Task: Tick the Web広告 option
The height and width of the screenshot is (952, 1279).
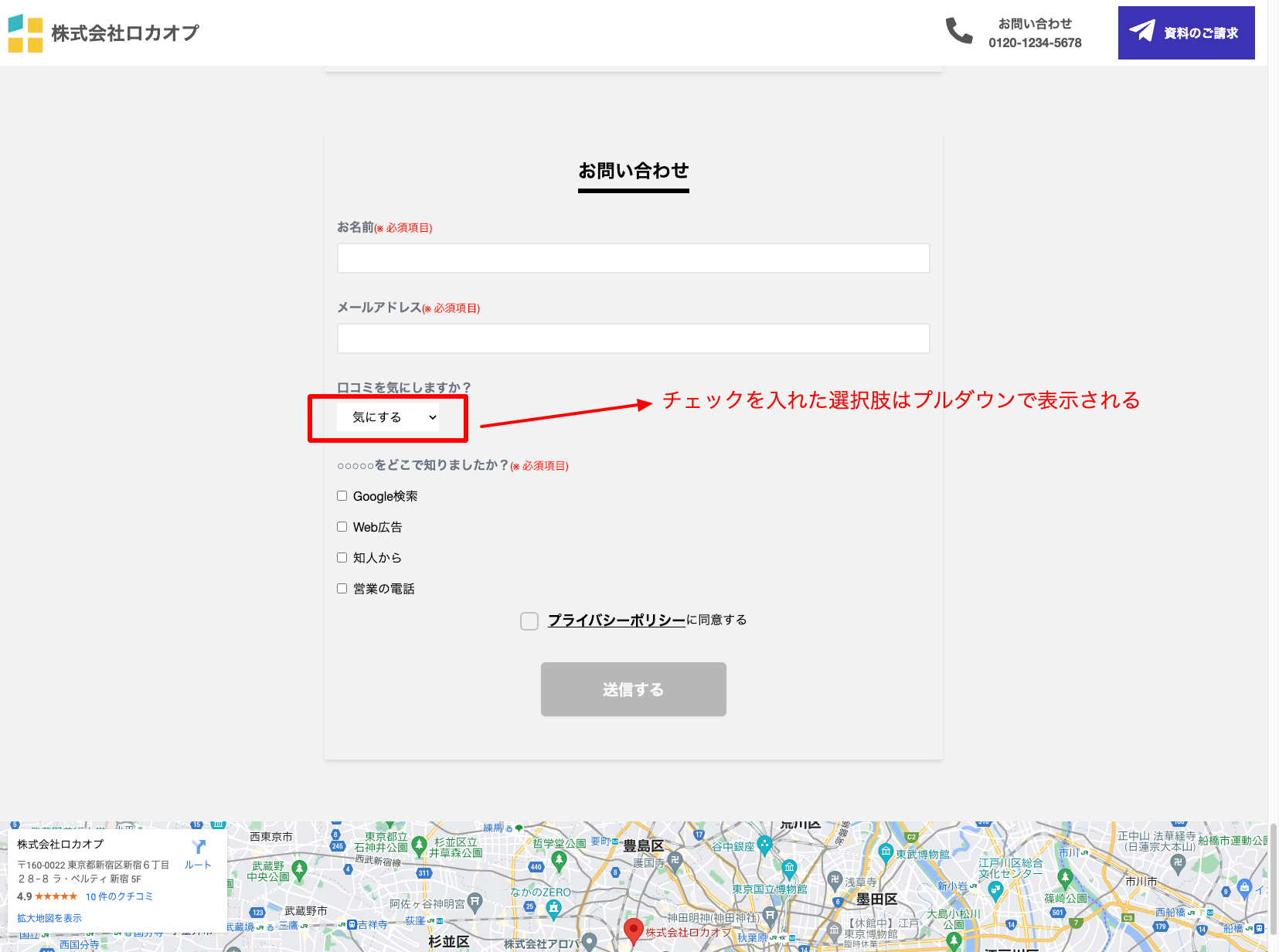Action: [342, 527]
